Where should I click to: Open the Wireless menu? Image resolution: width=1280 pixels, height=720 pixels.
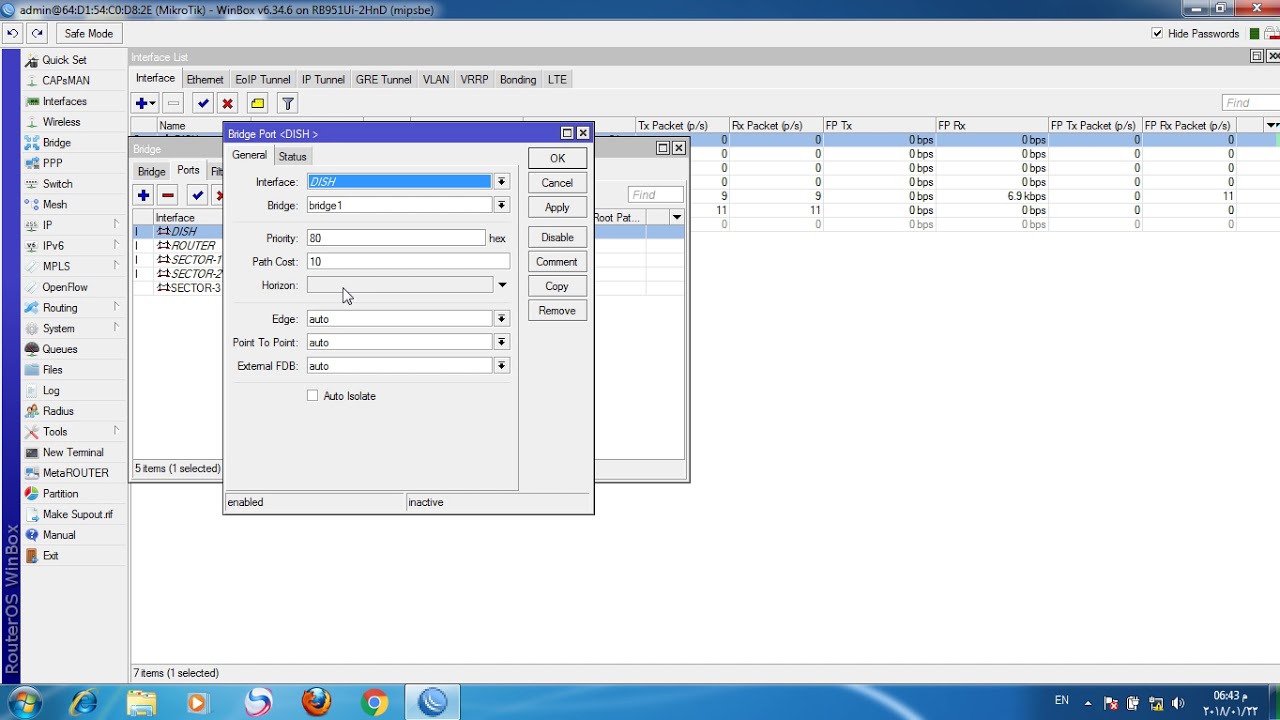pos(61,122)
